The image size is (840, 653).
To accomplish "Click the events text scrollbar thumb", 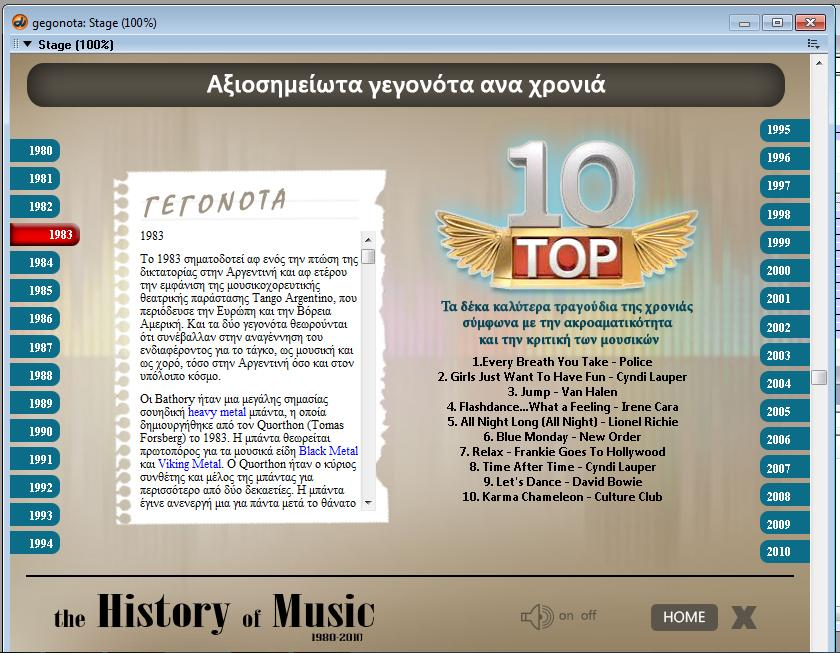I will click(x=368, y=257).
